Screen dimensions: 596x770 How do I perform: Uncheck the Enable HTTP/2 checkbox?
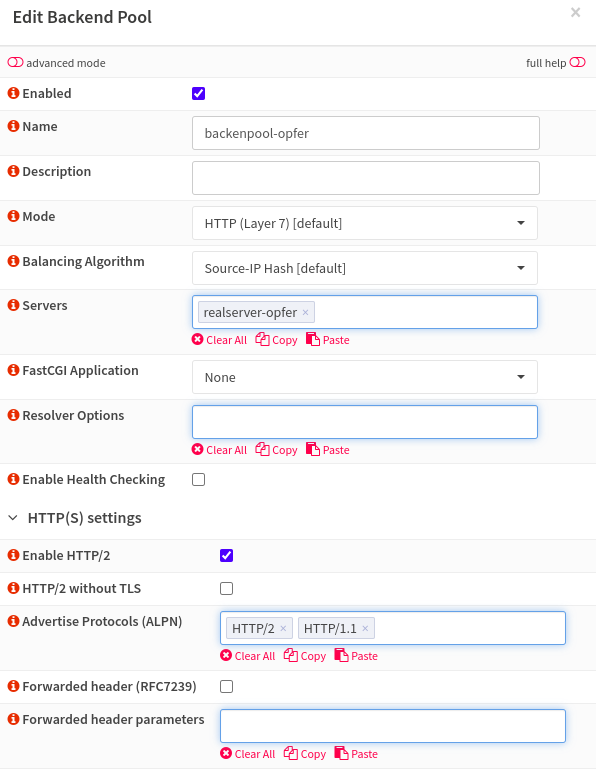pyautogui.click(x=226, y=555)
